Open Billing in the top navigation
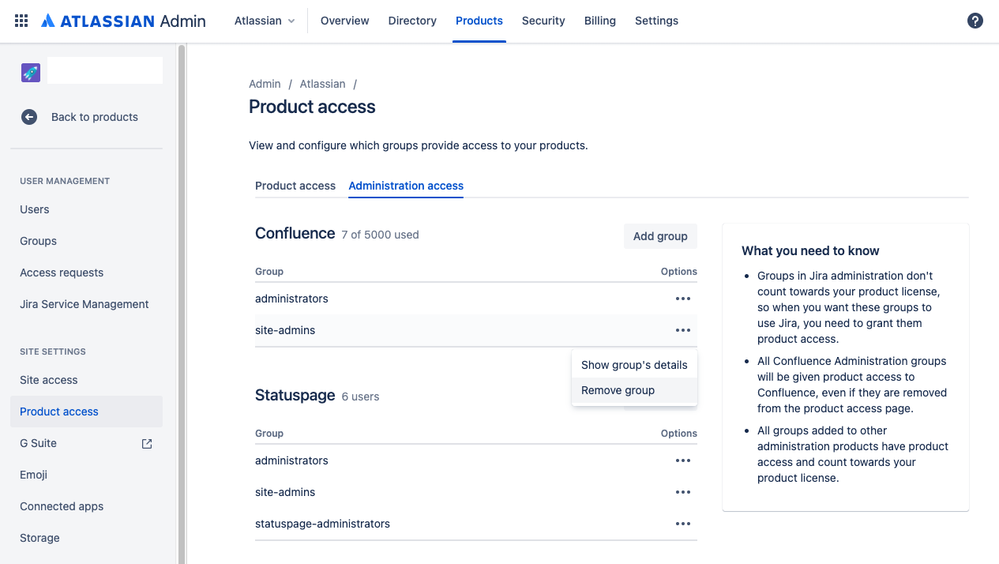Viewport: 999px width, 564px height. (600, 21)
